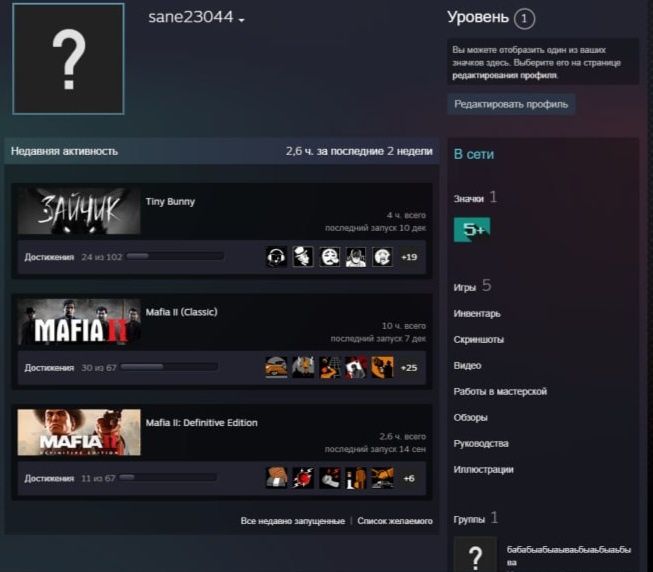Click fifth Mafia II Classic achievement icon
Screen dimensions: 653x572
[x=382, y=368]
